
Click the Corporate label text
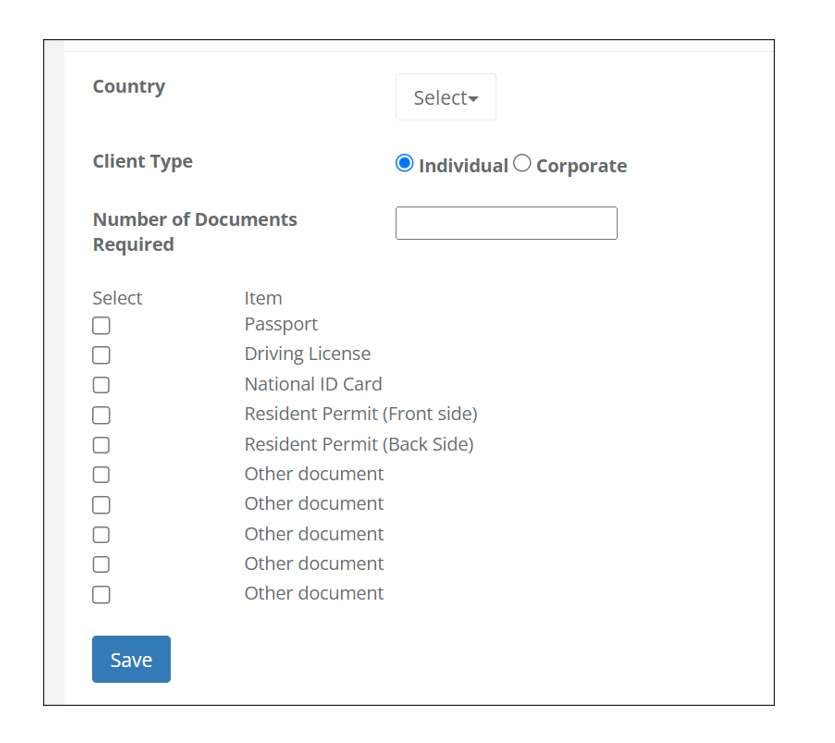tap(581, 166)
